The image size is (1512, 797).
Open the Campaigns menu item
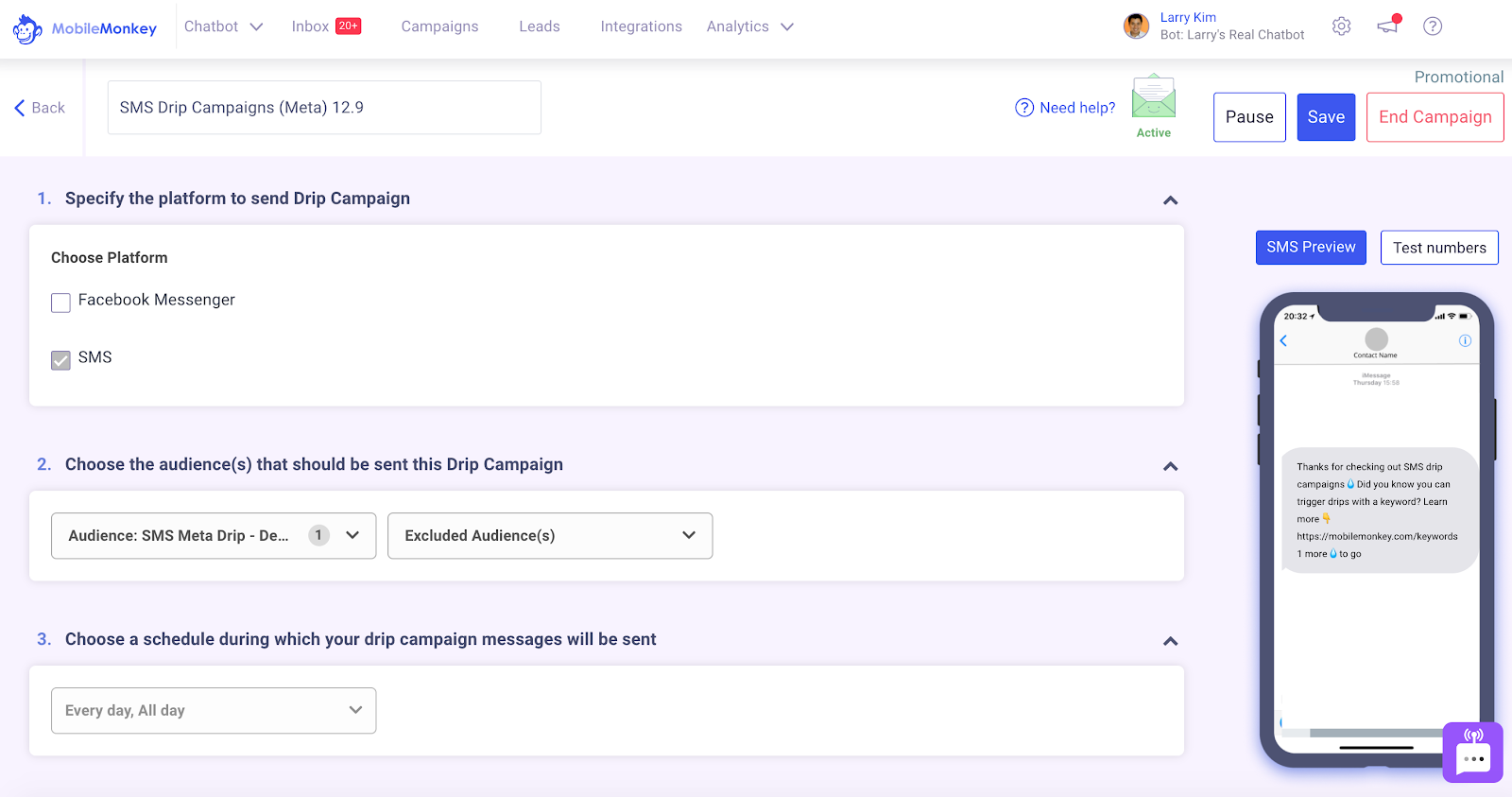click(439, 26)
